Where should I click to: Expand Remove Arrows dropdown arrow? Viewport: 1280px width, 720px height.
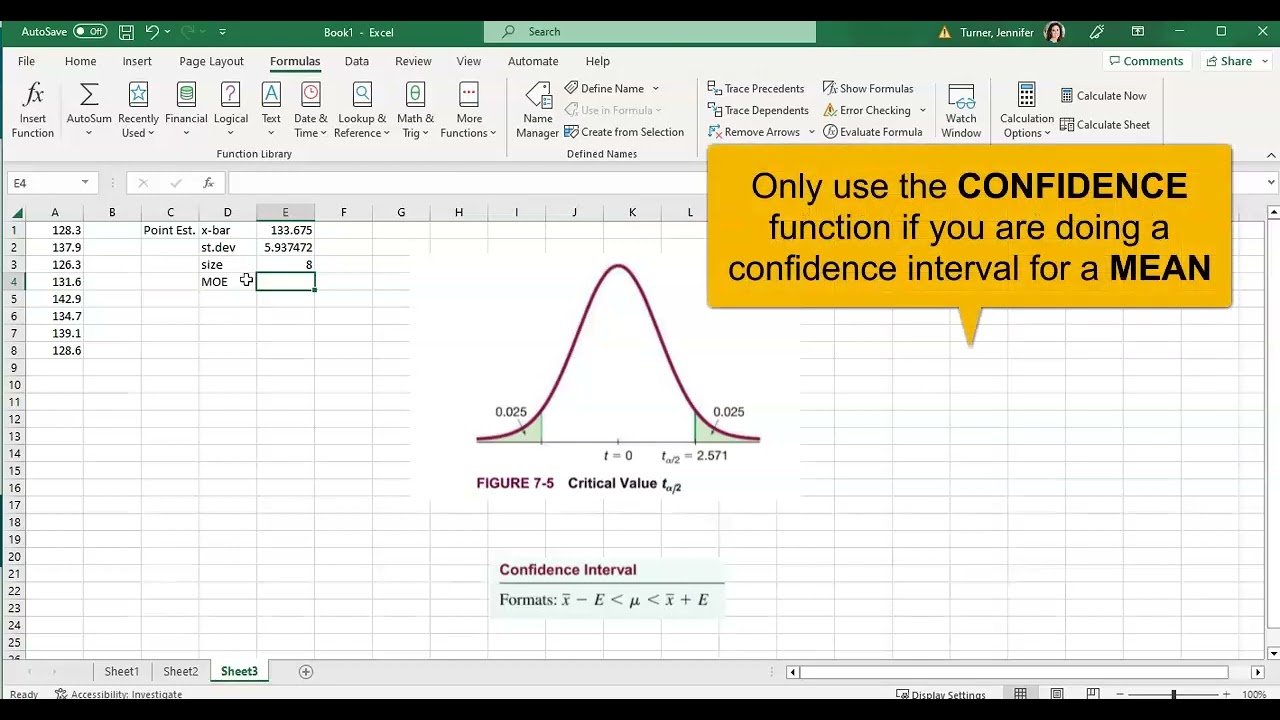click(x=811, y=132)
